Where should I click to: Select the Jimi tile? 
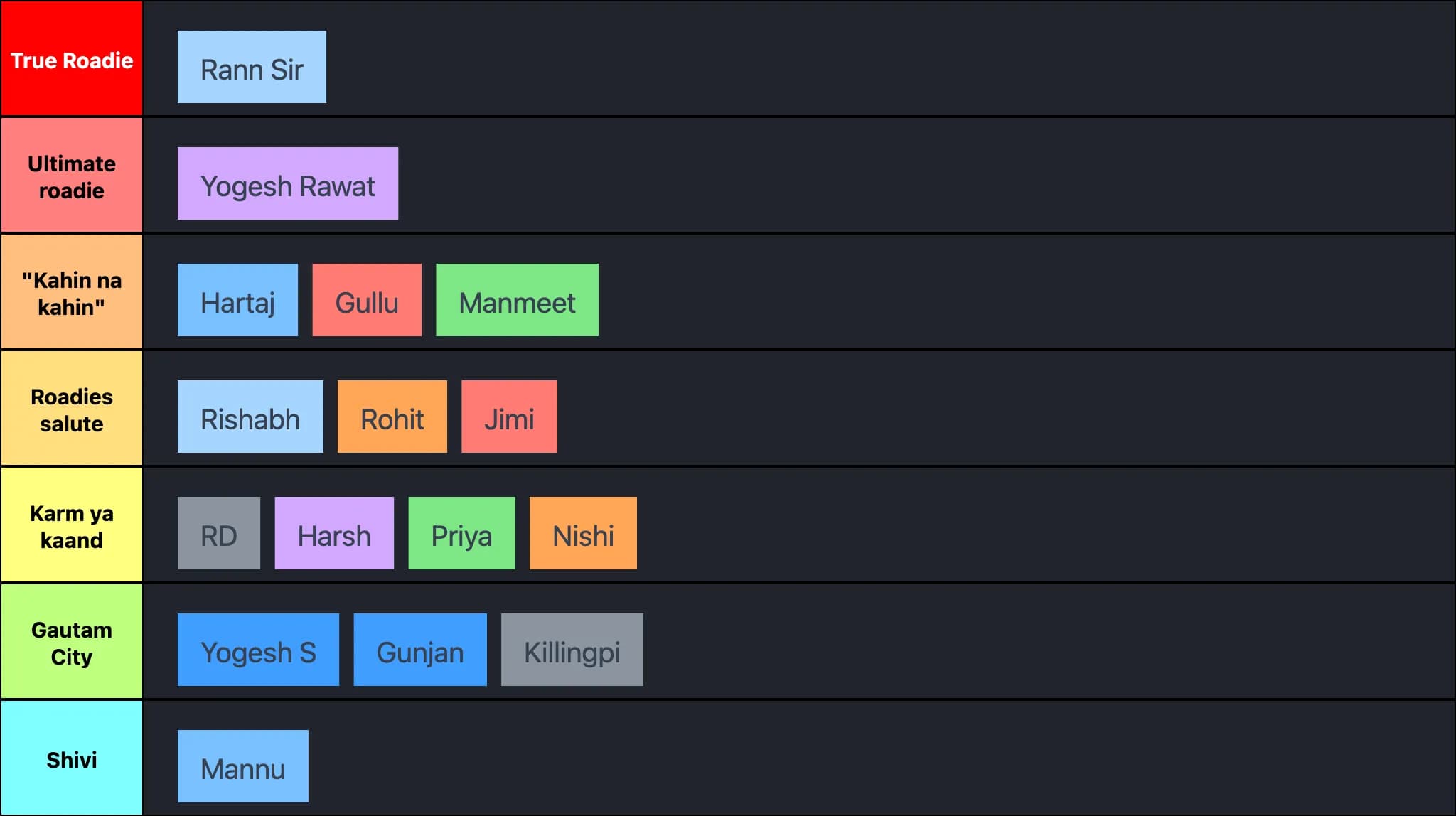point(509,417)
